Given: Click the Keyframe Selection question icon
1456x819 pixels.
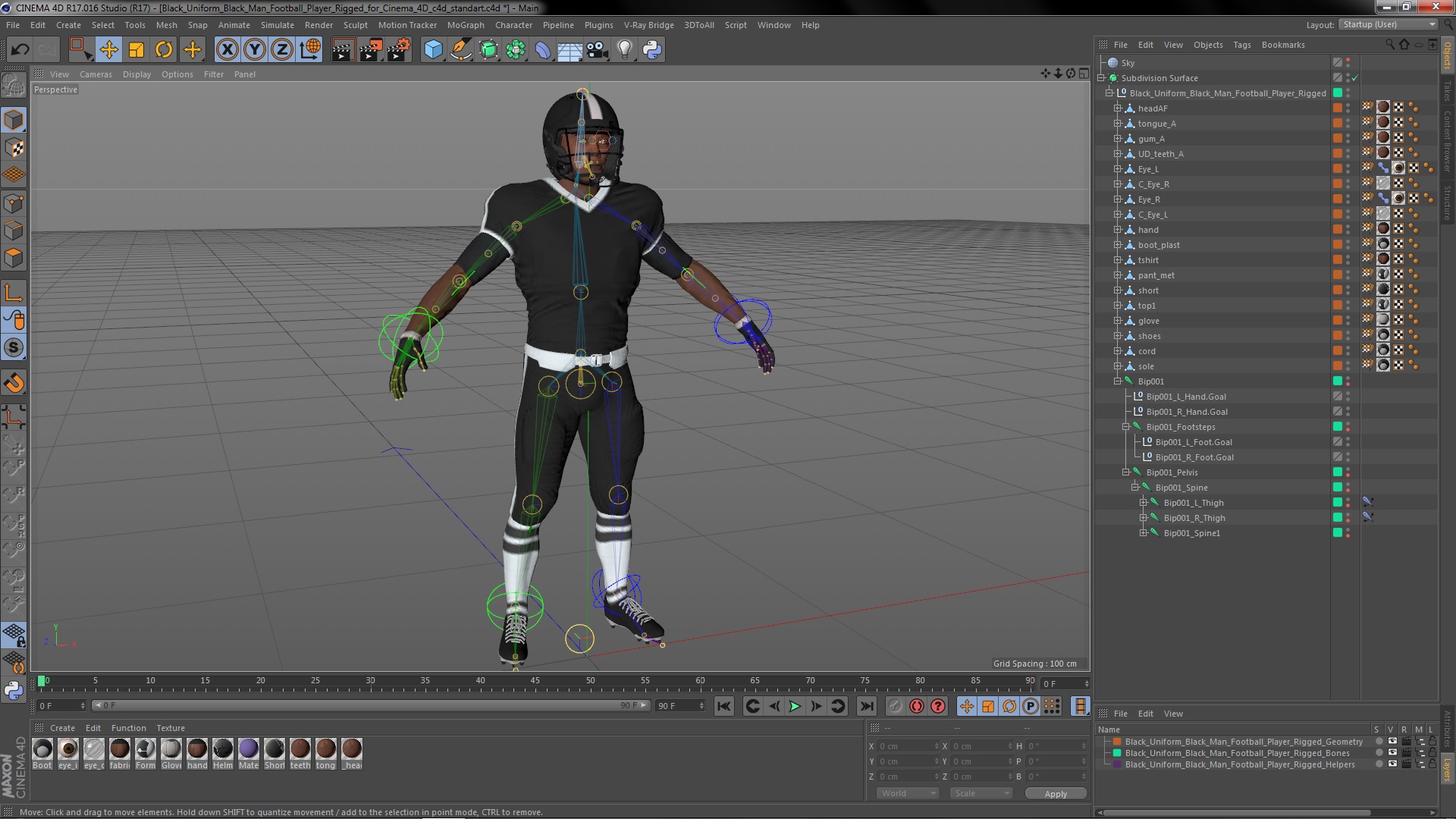Looking at the screenshot, I should point(938,706).
